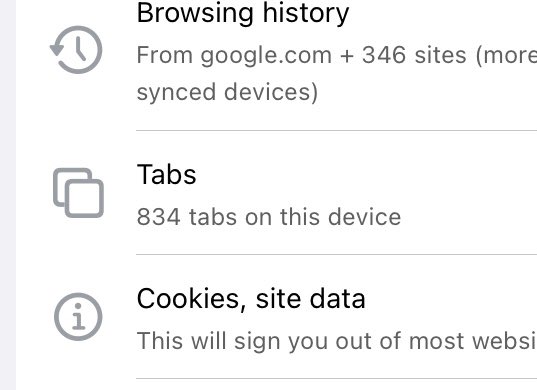Click the word 'history' in first title
Viewport: 537px width, 390px height.
(x=306, y=13)
